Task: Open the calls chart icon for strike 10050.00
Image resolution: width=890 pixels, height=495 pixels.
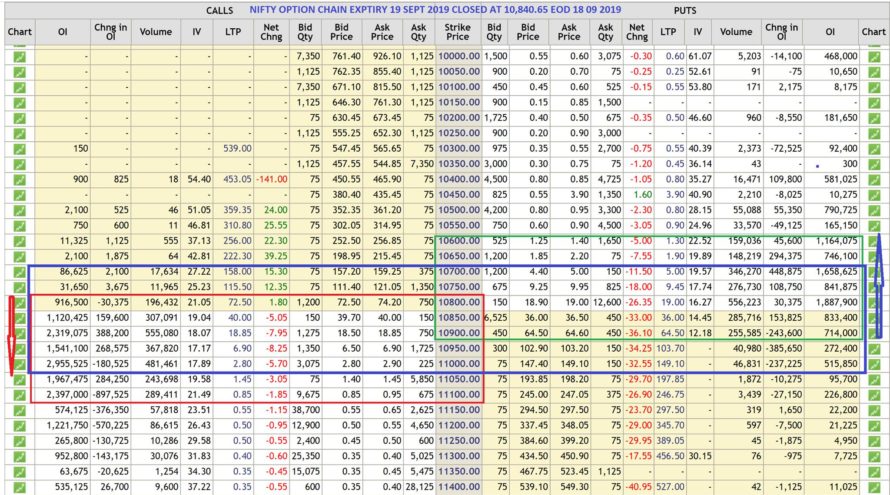Action: click(x=19, y=72)
